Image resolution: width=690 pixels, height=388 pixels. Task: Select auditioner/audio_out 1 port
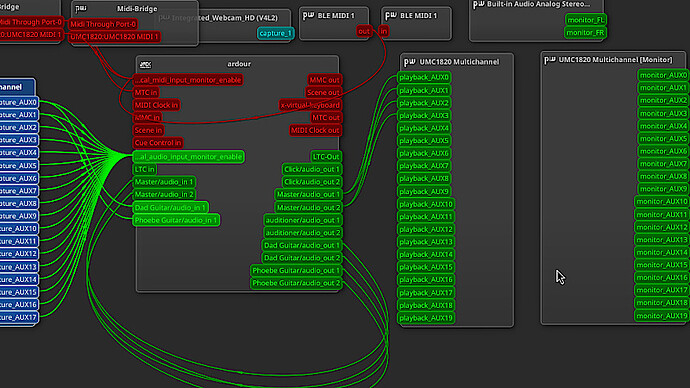point(303,220)
